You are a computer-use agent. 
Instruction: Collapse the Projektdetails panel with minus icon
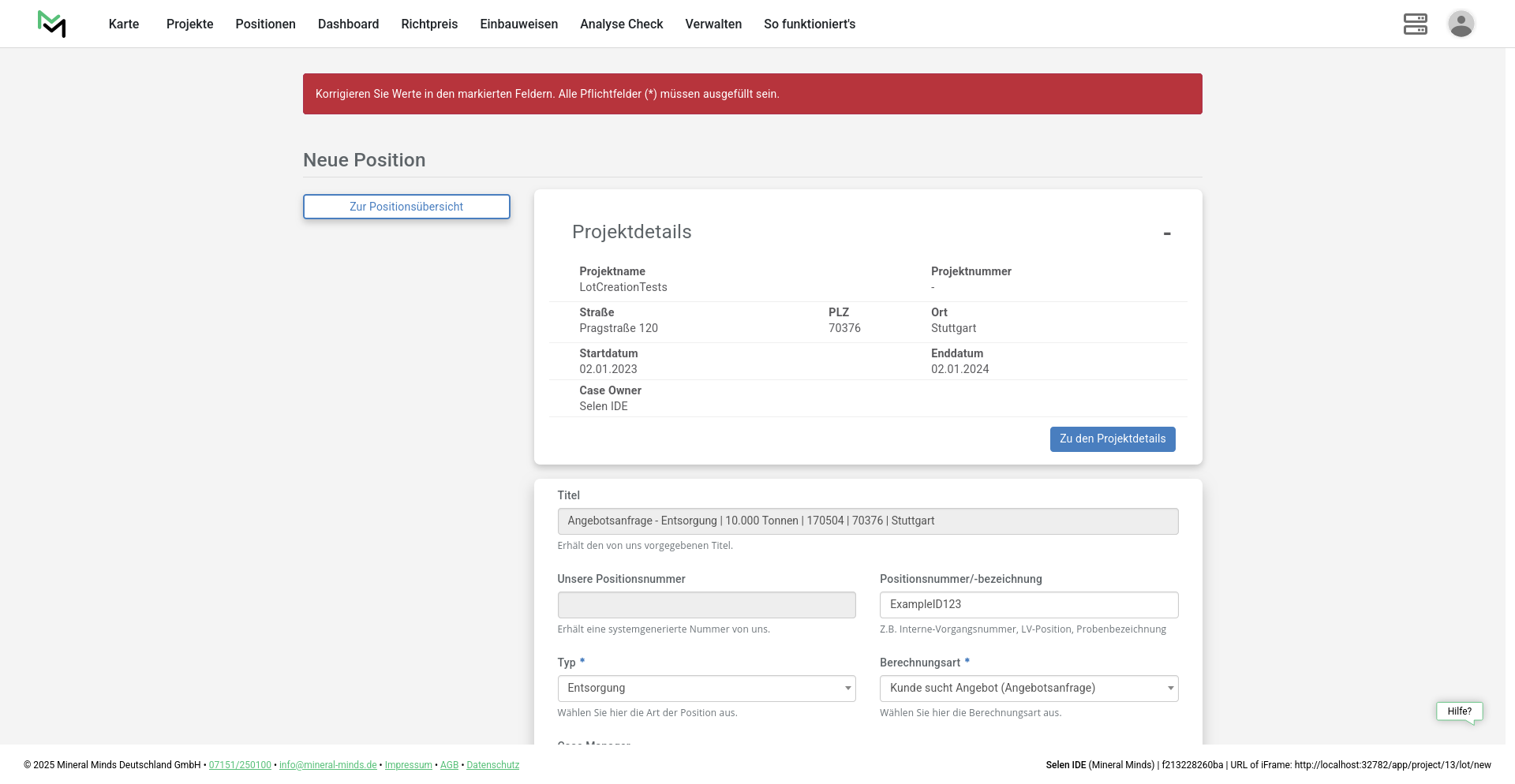click(1166, 233)
